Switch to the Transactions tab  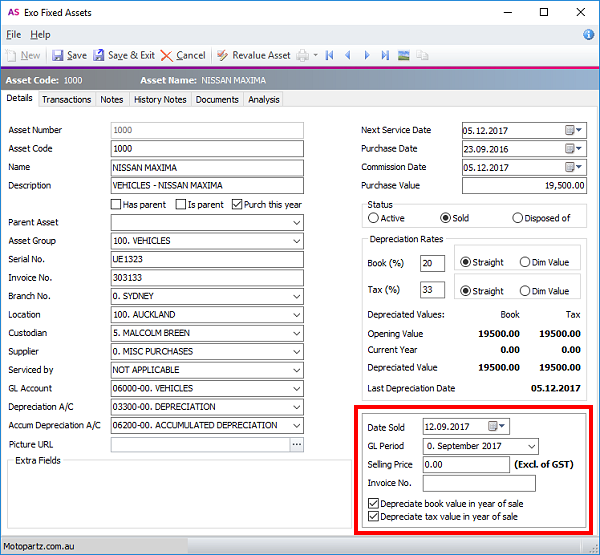67,99
